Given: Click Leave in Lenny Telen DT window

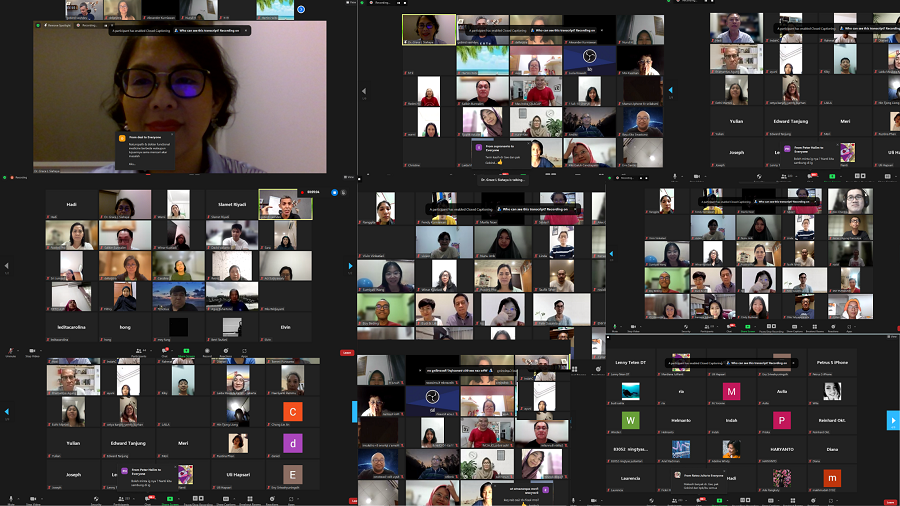Looking at the screenshot, I should pyautogui.click(x=890, y=503).
